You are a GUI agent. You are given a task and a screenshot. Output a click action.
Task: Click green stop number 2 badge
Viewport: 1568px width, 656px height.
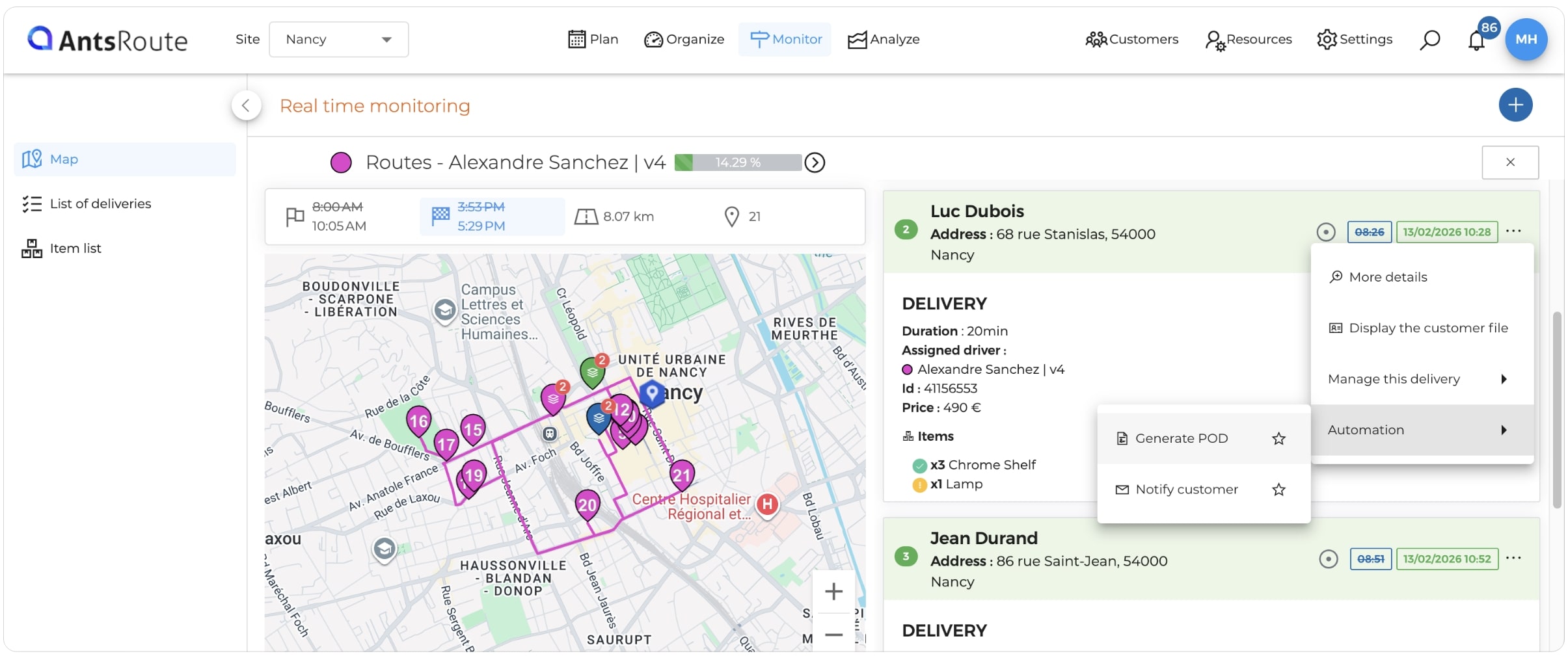coord(906,230)
